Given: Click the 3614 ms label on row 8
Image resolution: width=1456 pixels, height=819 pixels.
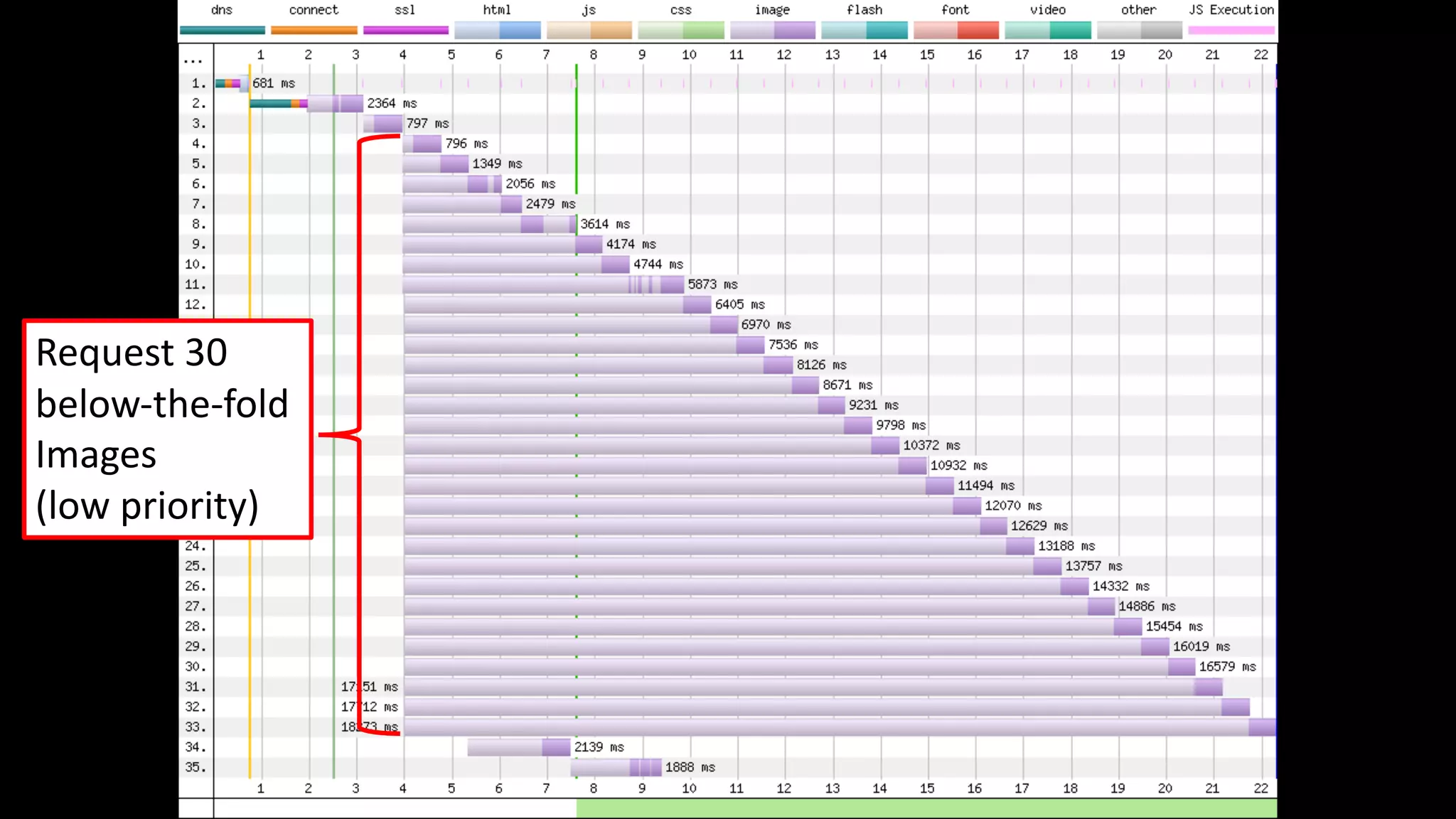Looking at the screenshot, I should (604, 224).
